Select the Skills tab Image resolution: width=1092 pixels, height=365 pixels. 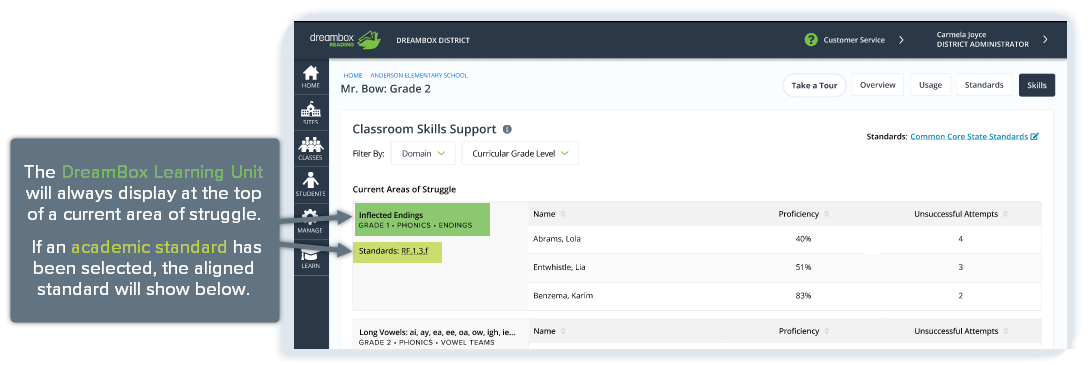1037,85
